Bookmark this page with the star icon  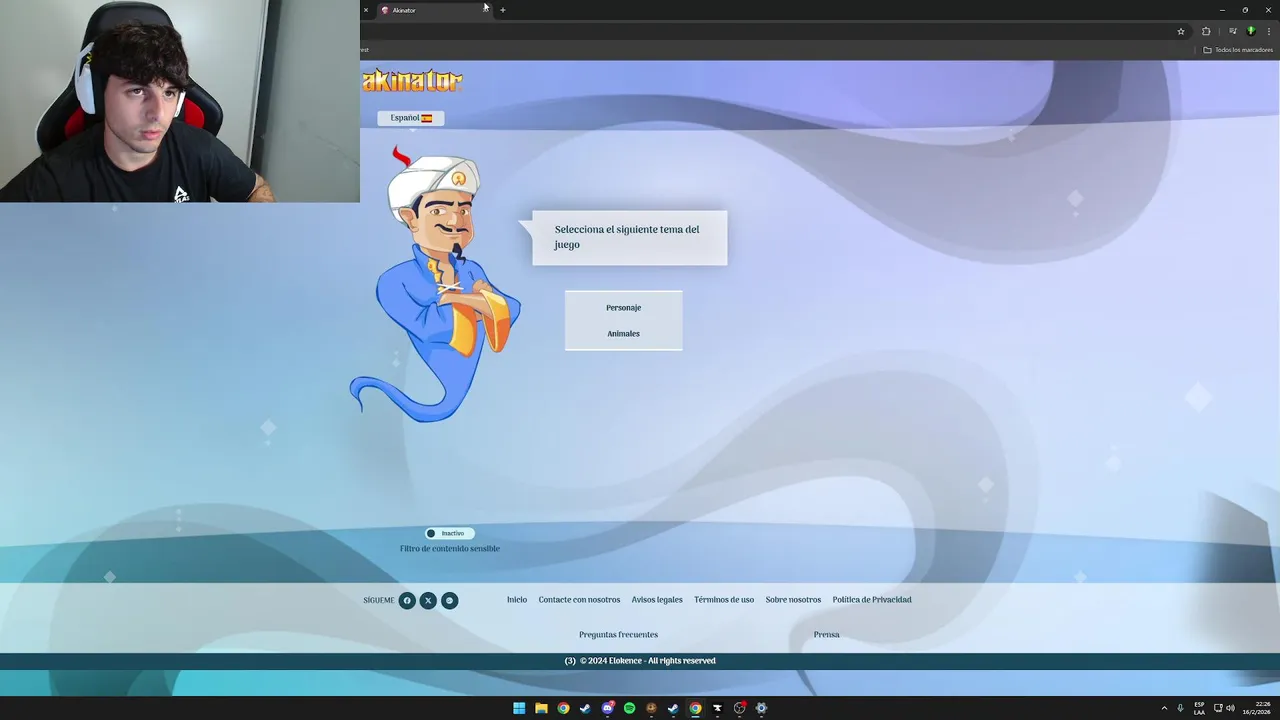1181,31
